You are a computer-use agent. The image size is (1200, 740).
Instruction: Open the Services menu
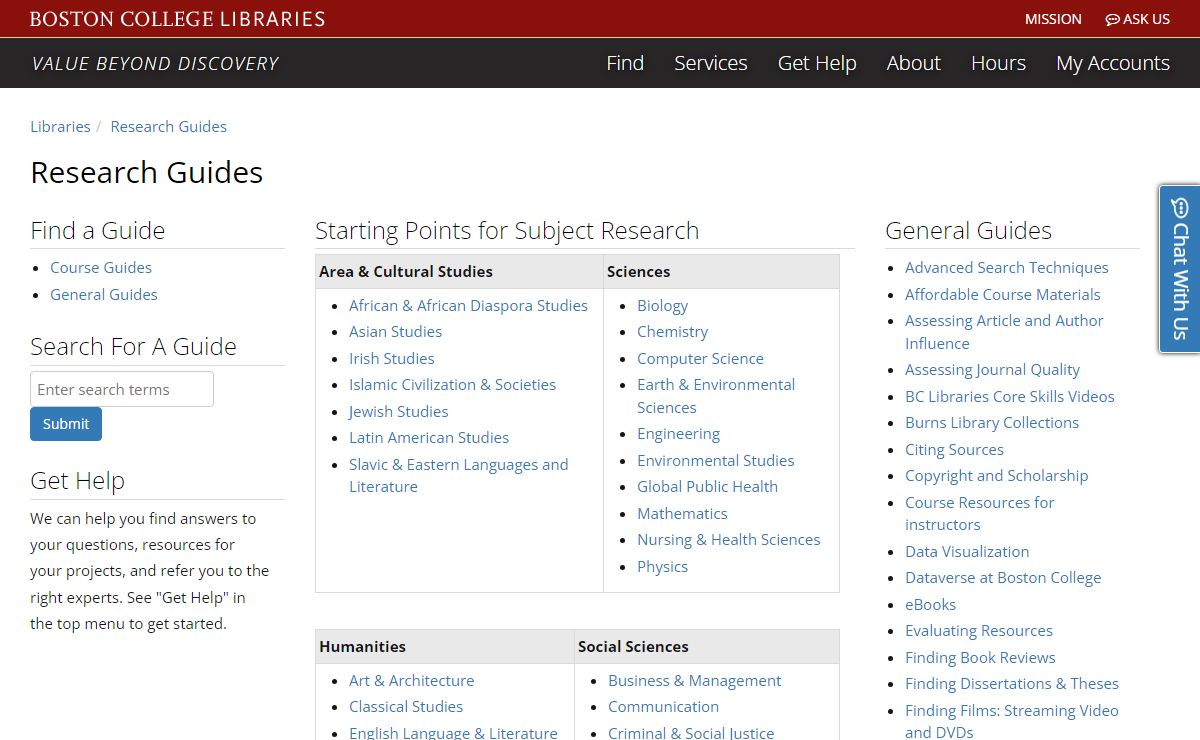click(711, 63)
